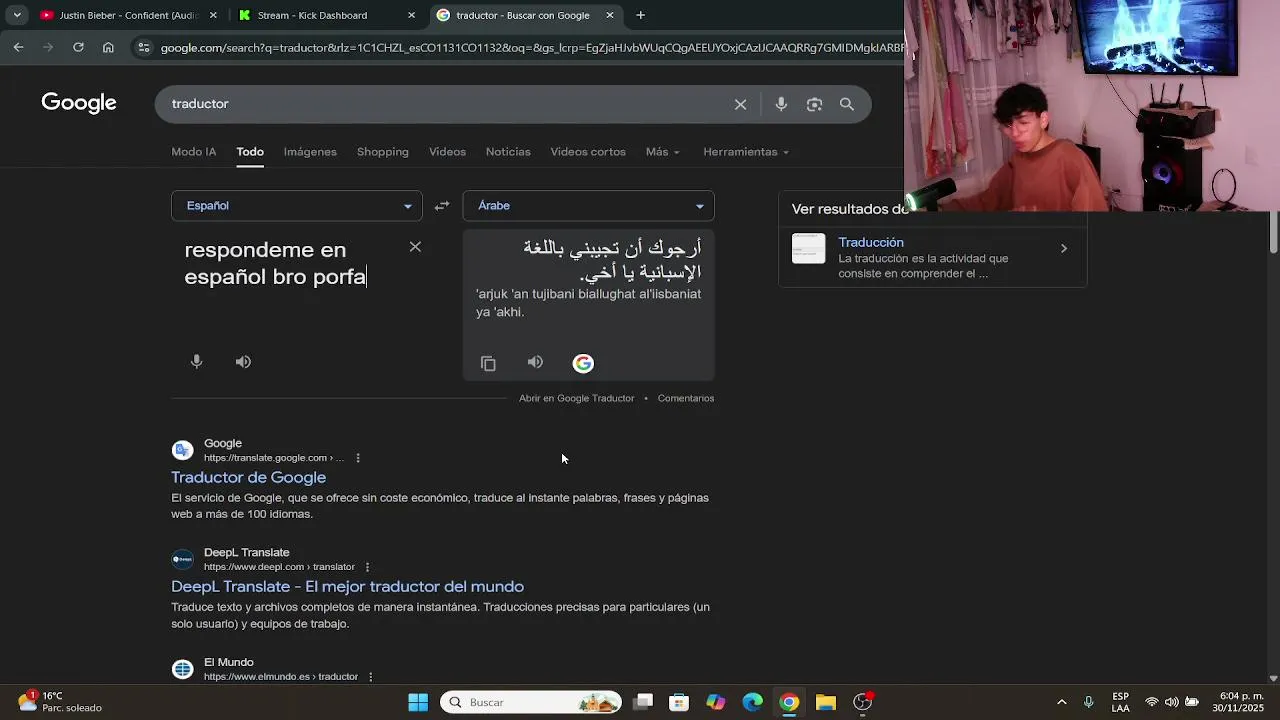Viewport: 1280px width, 720px height.
Task: Switch to the Imágenes tab
Action: 310,152
